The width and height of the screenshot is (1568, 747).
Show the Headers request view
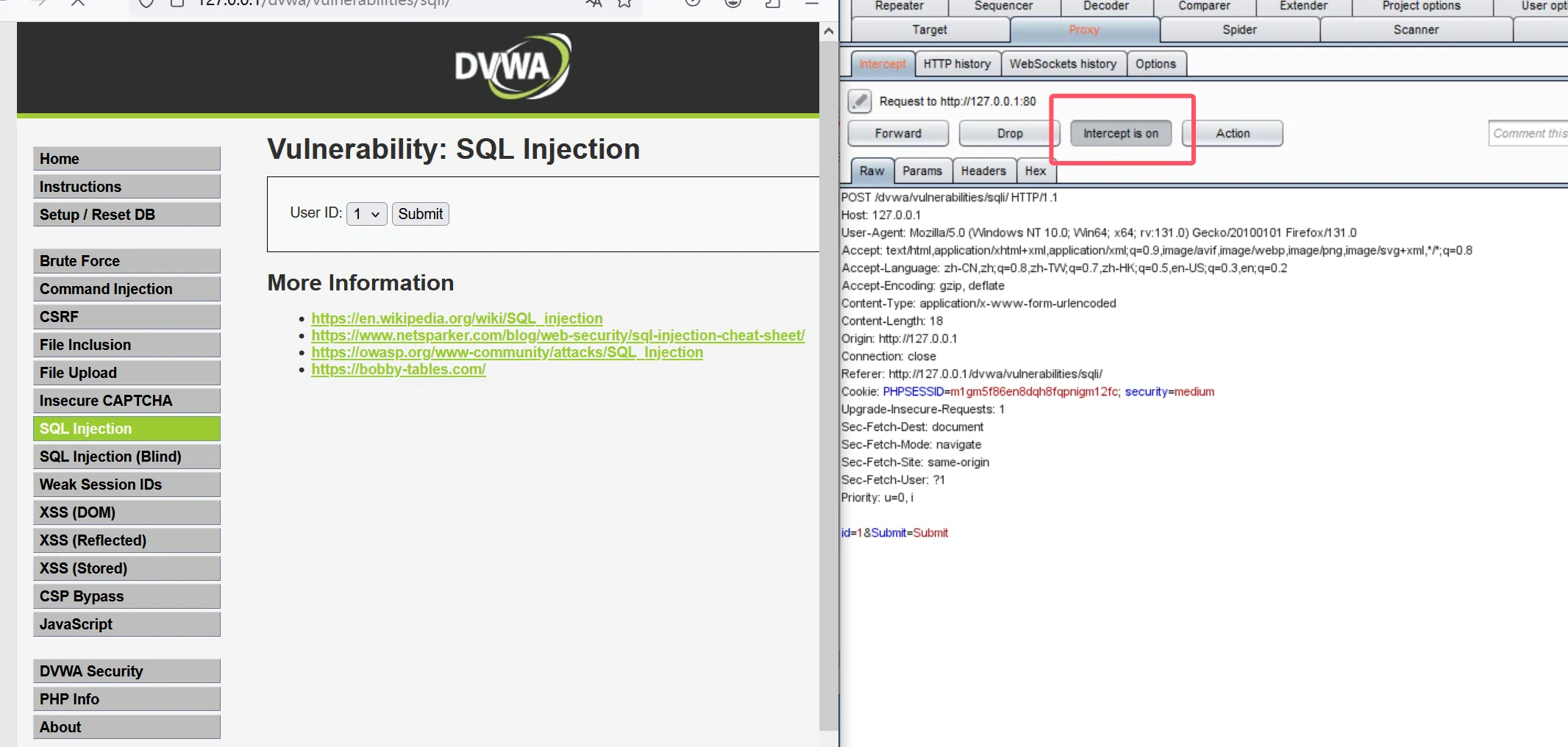[x=983, y=171]
